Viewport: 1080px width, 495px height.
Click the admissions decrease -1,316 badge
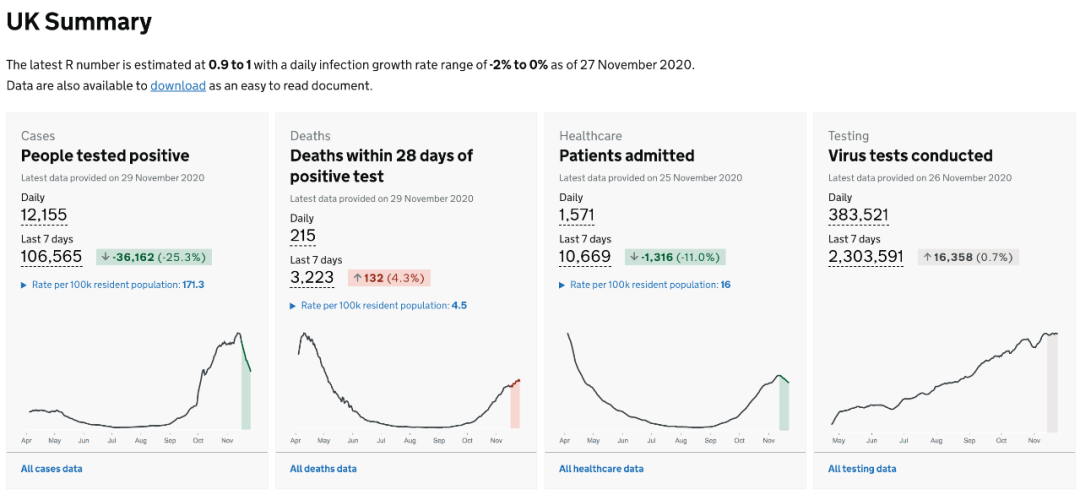pyautogui.click(x=675, y=257)
